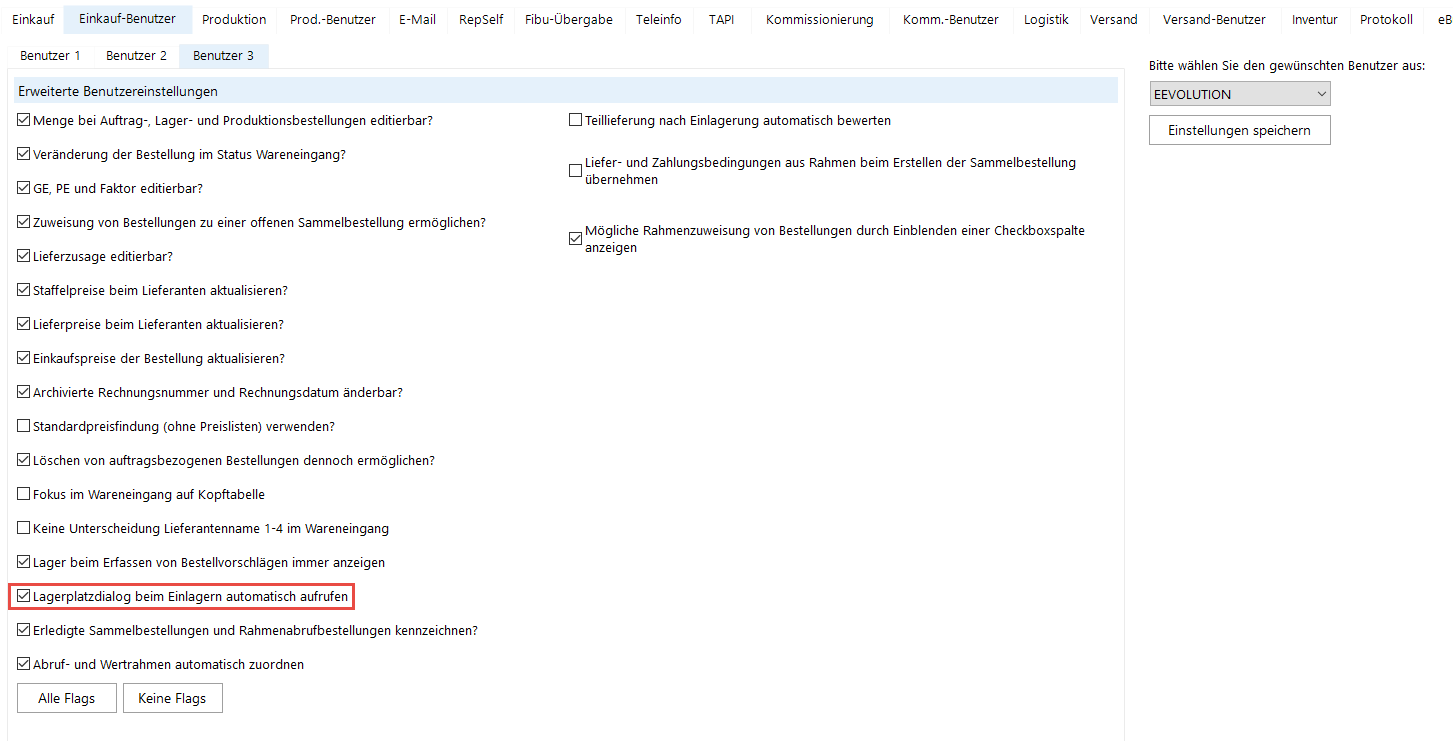The width and height of the screenshot is (1453, 741).
Task: Enable Fokus im Wareneingang auf Kopftabelle
Action: (x=24, y=494)
